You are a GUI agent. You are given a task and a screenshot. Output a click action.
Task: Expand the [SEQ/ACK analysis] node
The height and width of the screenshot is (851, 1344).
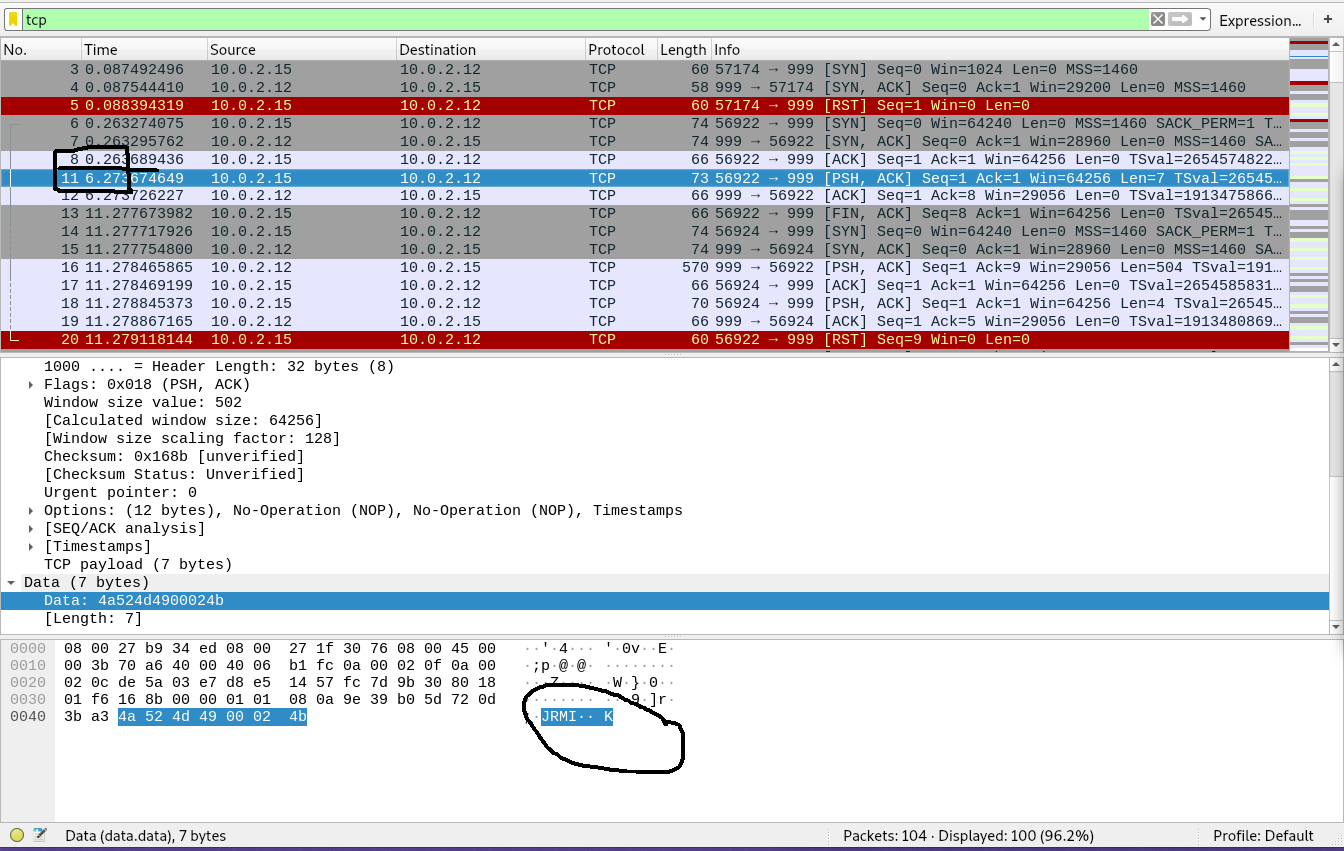click(x=32, y=529)
